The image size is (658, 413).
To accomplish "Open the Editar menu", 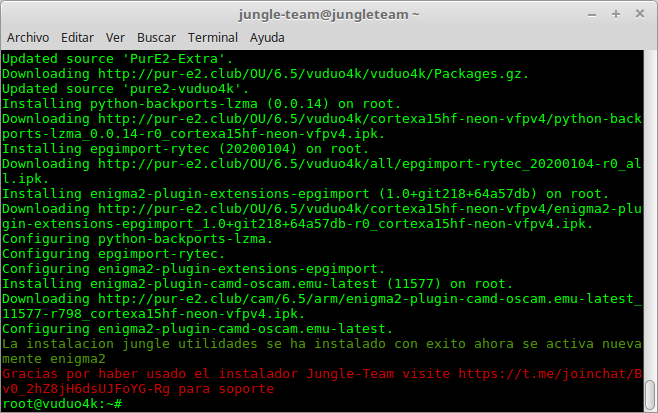I will click(77, 37).
